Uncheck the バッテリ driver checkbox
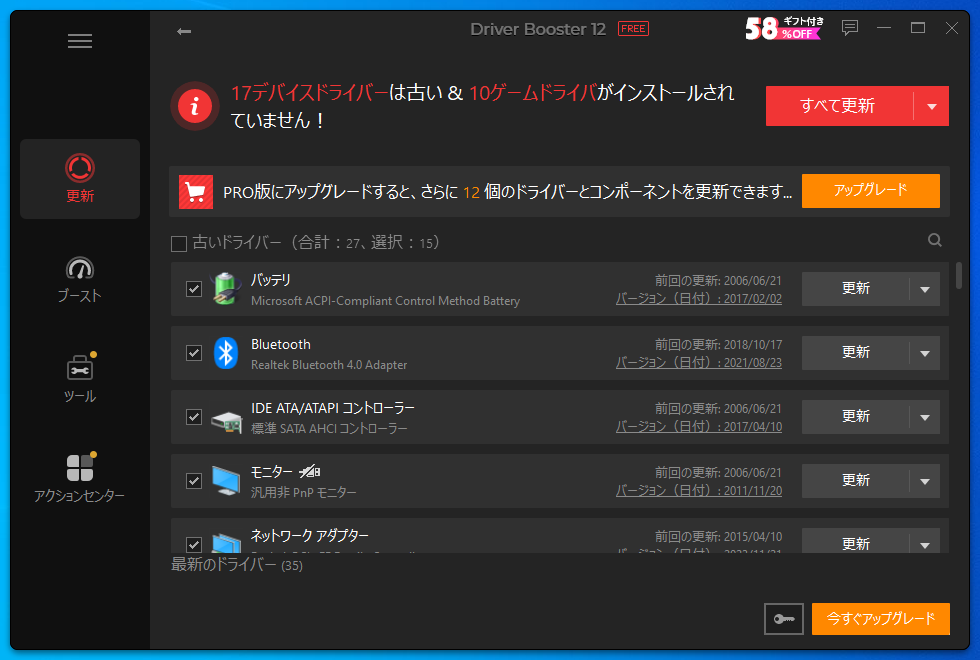 click(x=194, y=289)
